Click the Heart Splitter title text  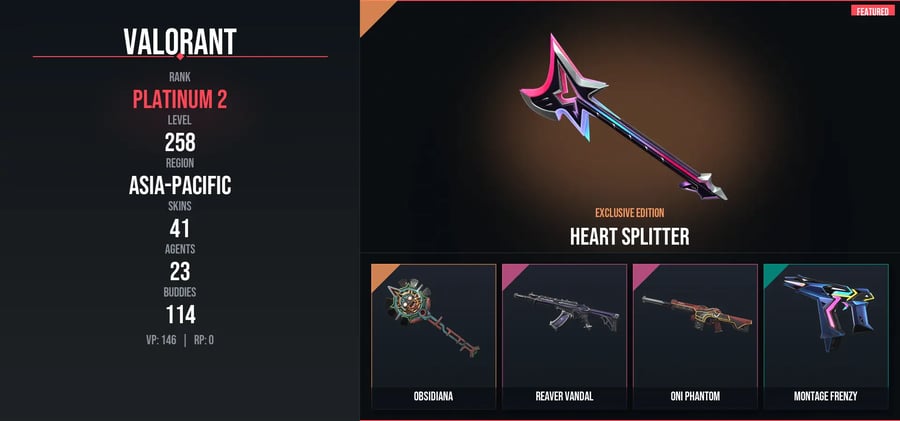[x=630, y=237]
